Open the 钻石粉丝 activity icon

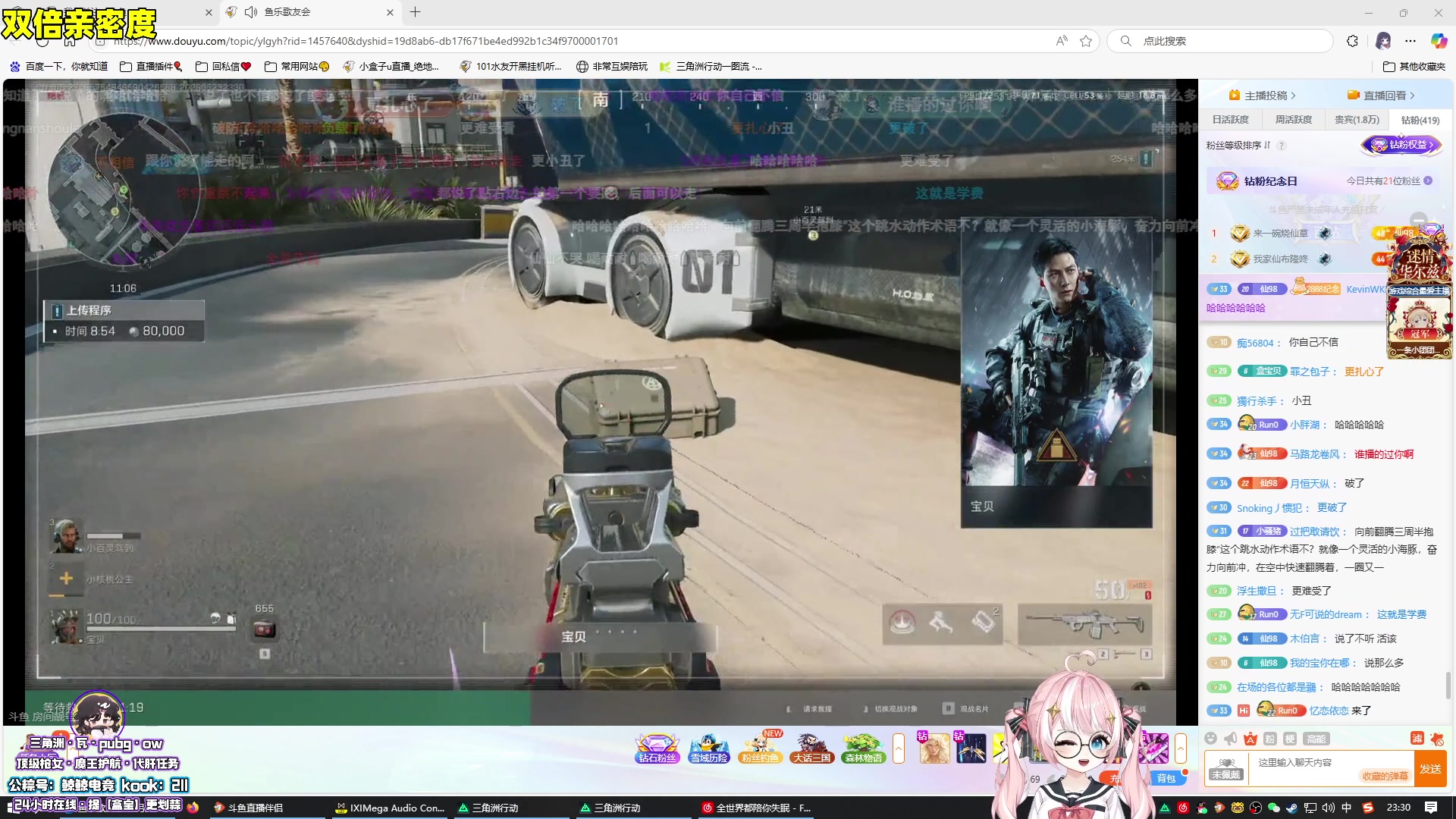[657, 748]
